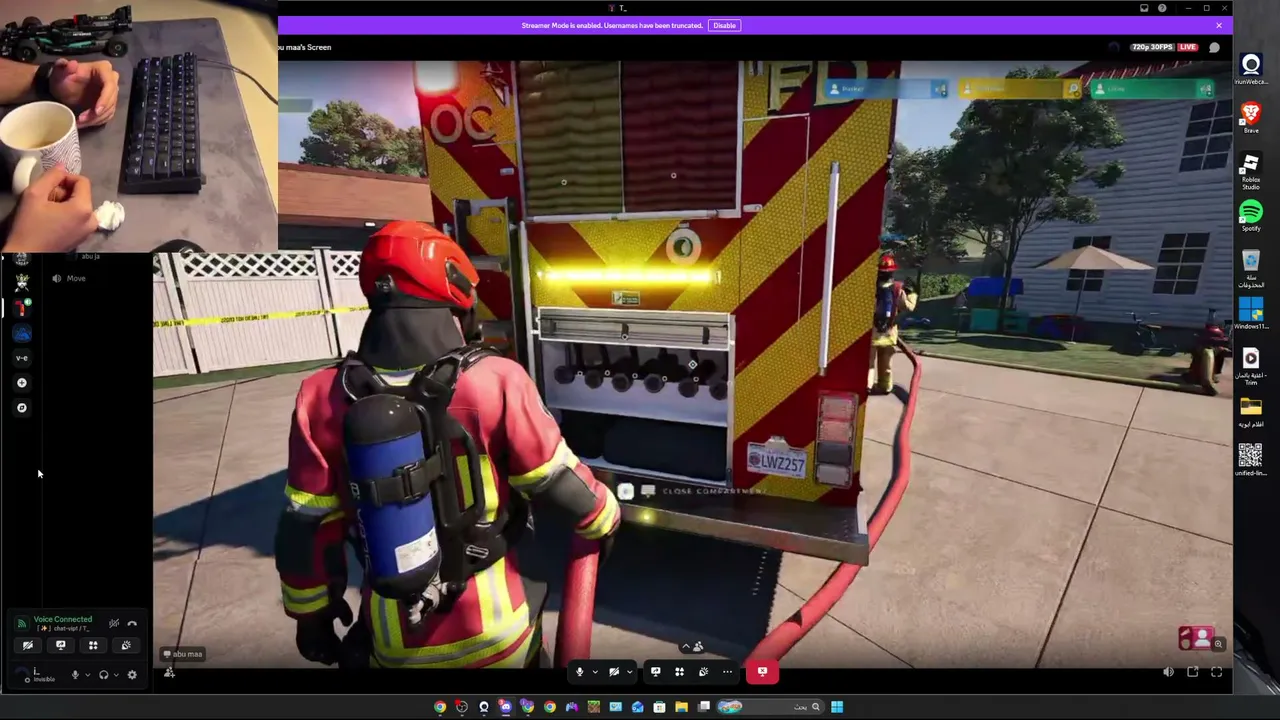Disable Streamer Mode from the purple banner
Viewport: 1280px width, 720px height.
[x=724, y=25]
